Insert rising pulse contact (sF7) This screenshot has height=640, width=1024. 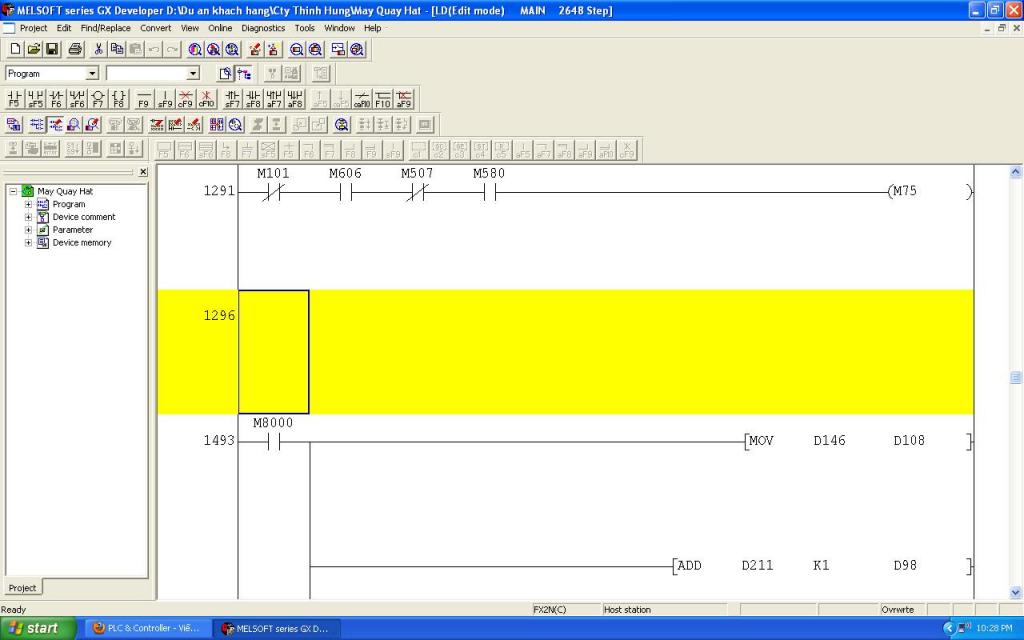tap(232, 99)
